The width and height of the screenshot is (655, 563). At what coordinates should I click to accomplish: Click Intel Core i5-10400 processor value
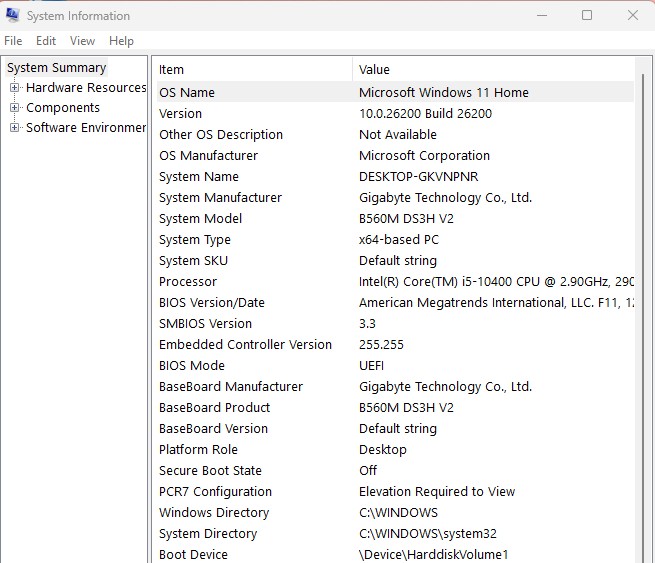point(496,282)
